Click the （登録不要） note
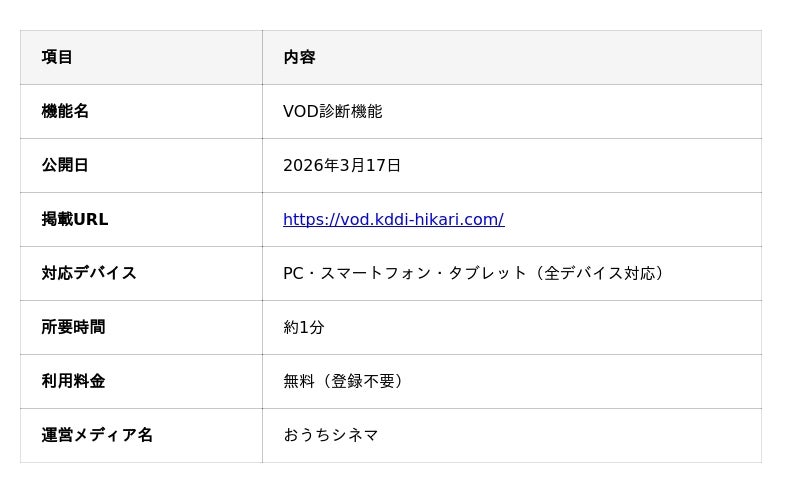 pos(362,381)
